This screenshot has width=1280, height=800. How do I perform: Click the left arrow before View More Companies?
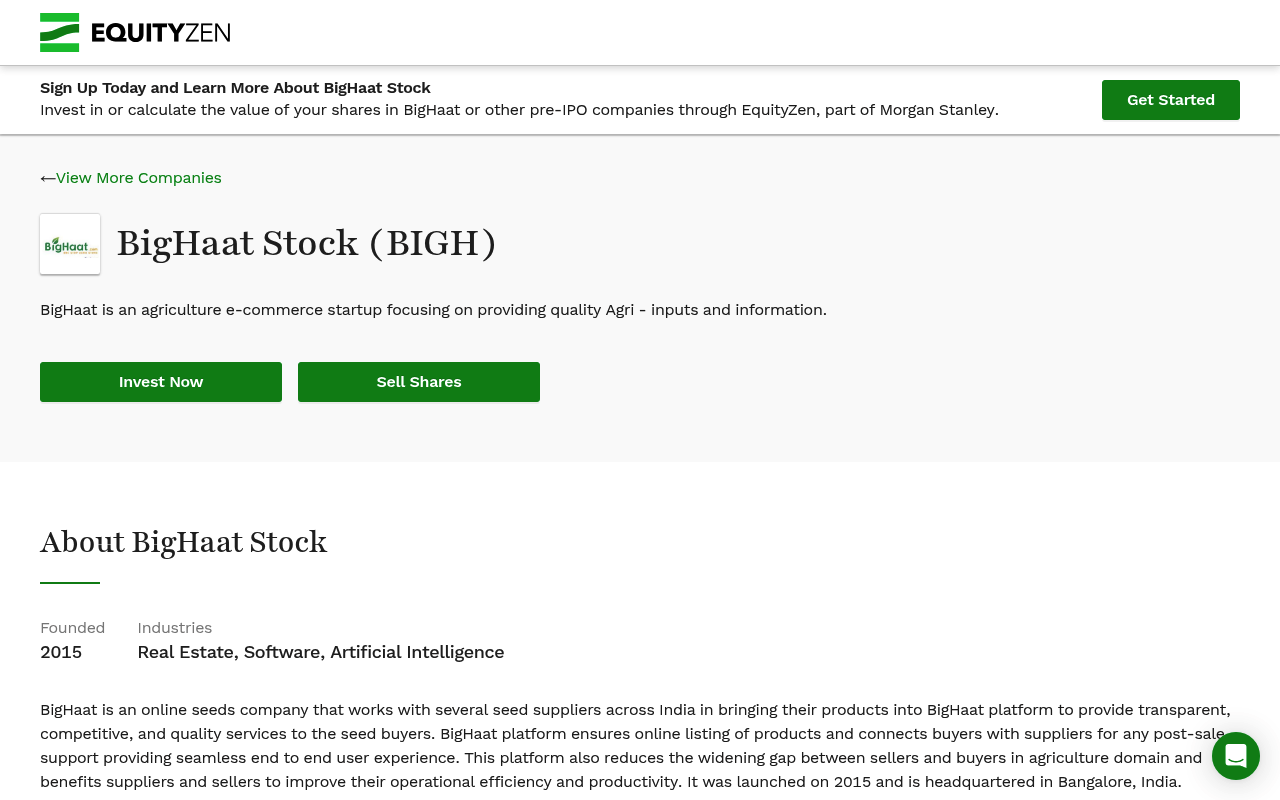click(x=47, y=178)
